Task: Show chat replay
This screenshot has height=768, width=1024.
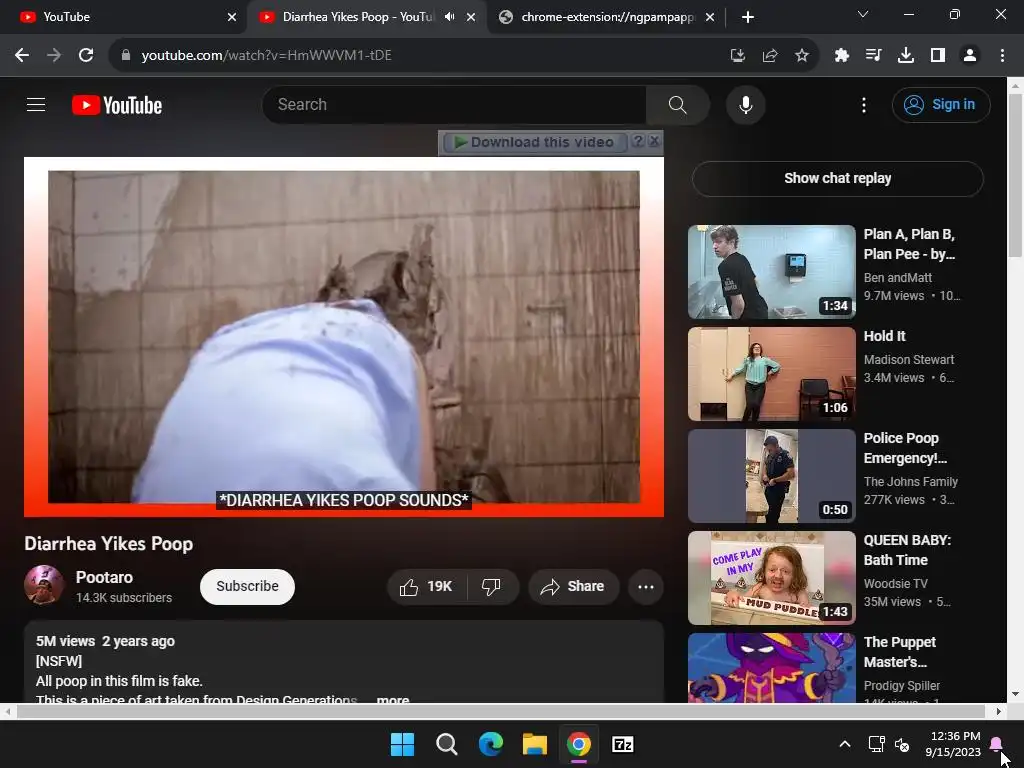Action: pos(837,178)
